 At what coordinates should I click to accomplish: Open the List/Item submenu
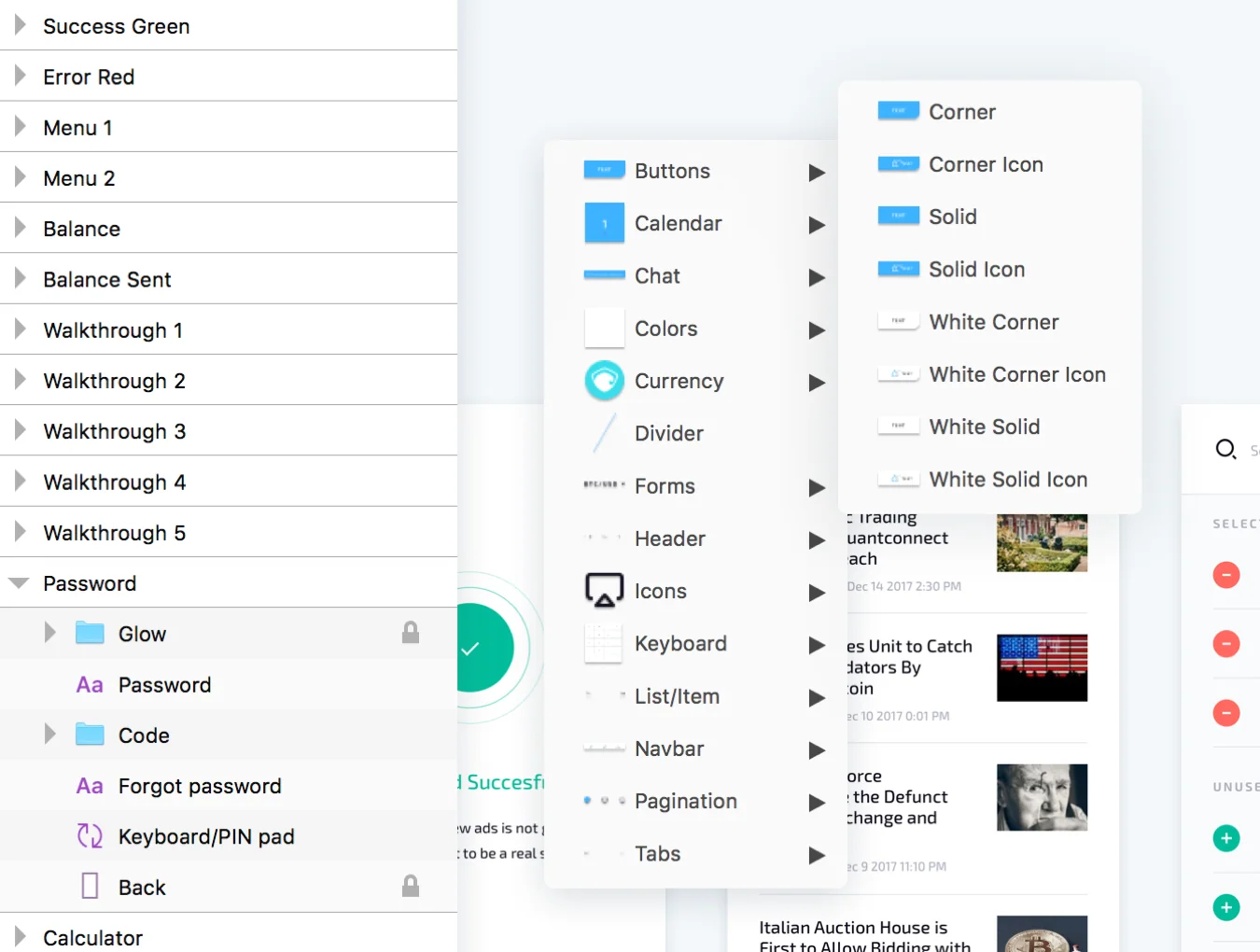tap(695, 696)
